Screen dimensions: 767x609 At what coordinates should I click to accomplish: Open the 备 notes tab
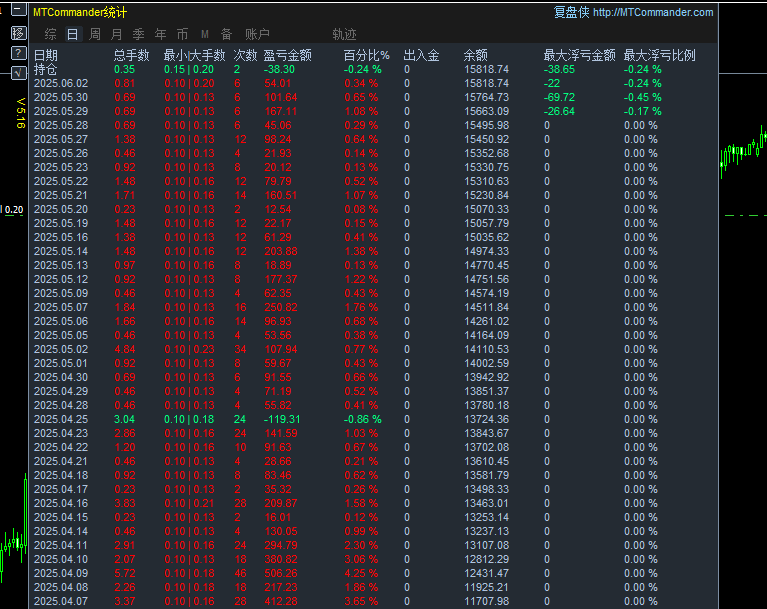pyautogui.click(x=226, y=34)
